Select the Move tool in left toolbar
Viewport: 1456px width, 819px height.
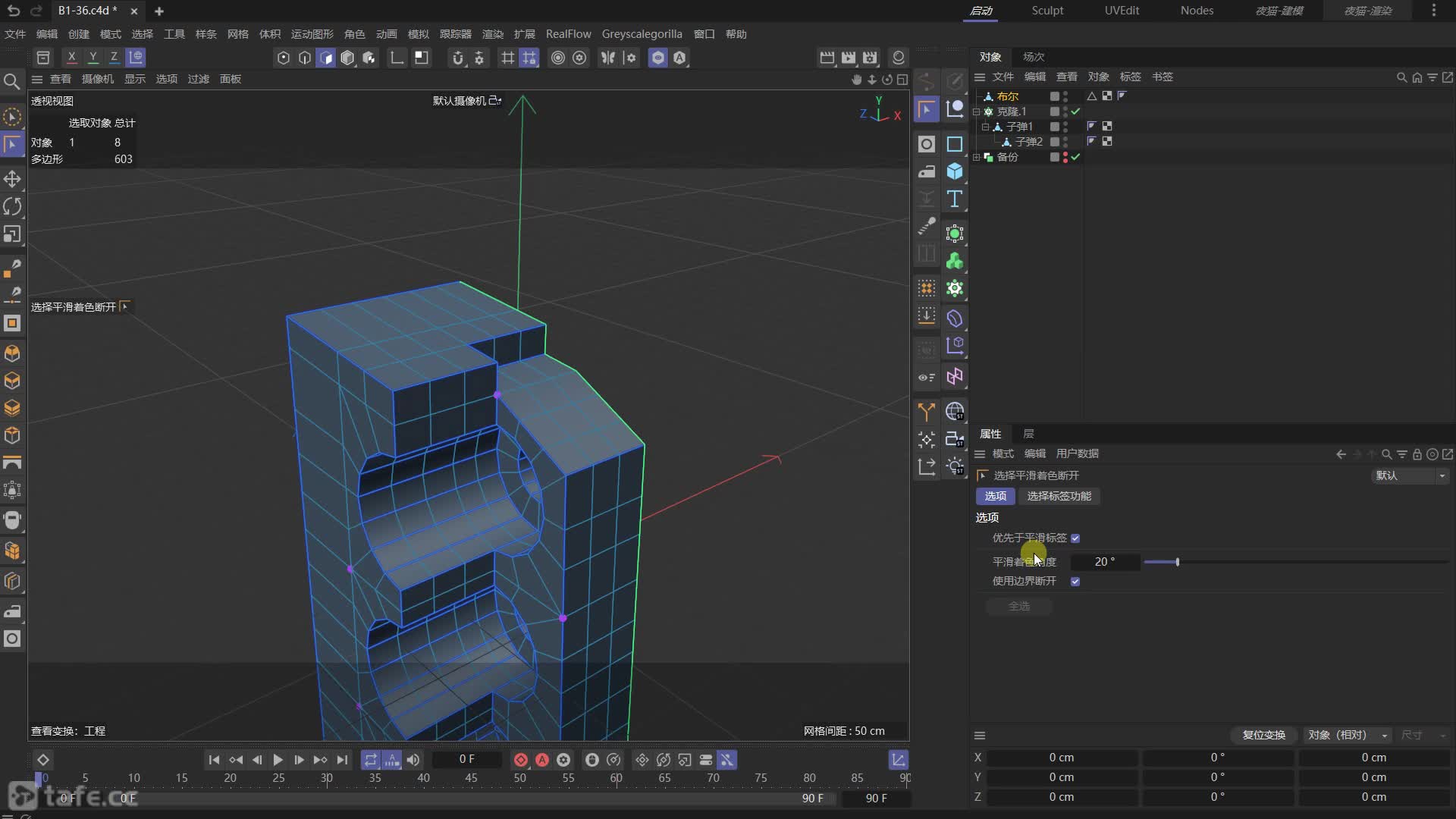coord(12,180)
